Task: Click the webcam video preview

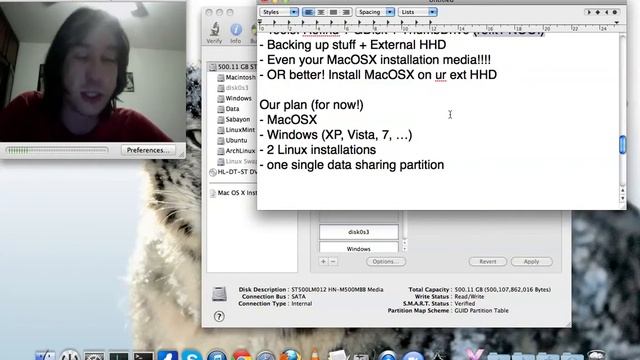Action: (93, 71)
